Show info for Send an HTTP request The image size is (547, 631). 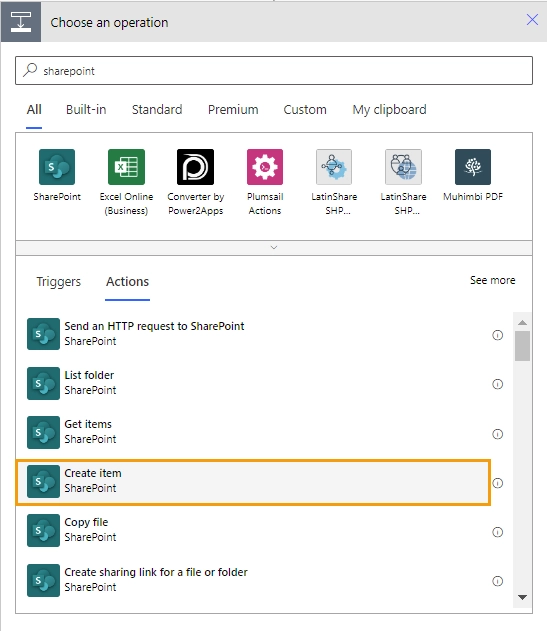497,335
